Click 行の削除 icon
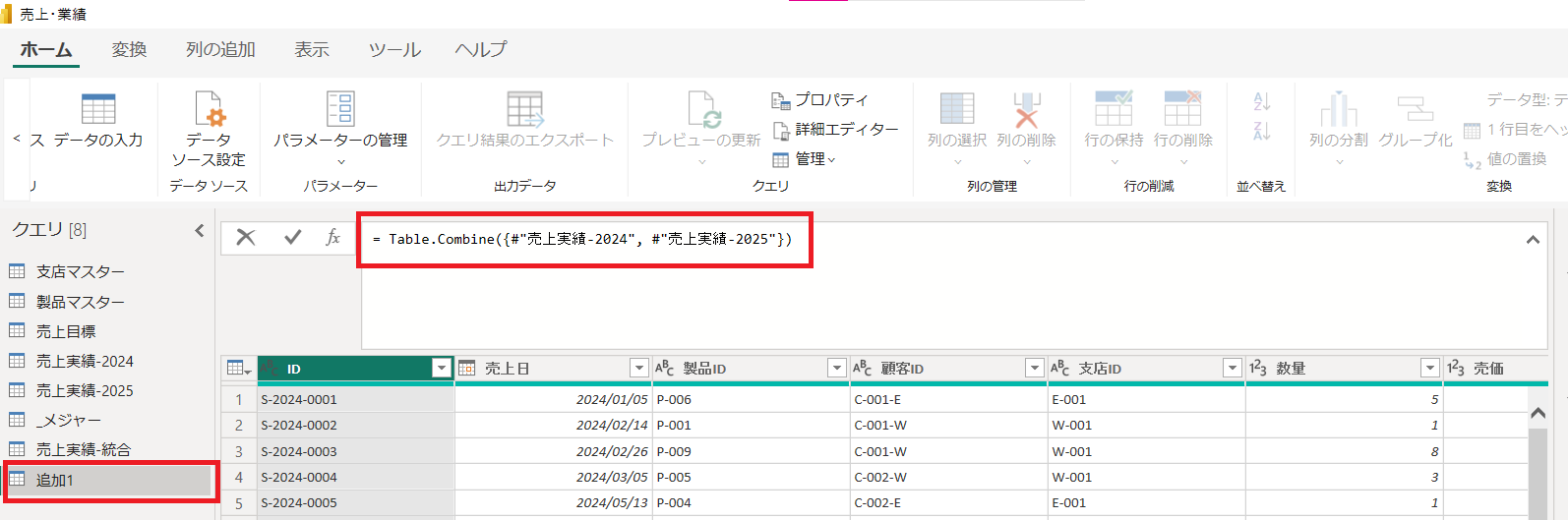This screenshot has height=520, width=1568. 1183,108
